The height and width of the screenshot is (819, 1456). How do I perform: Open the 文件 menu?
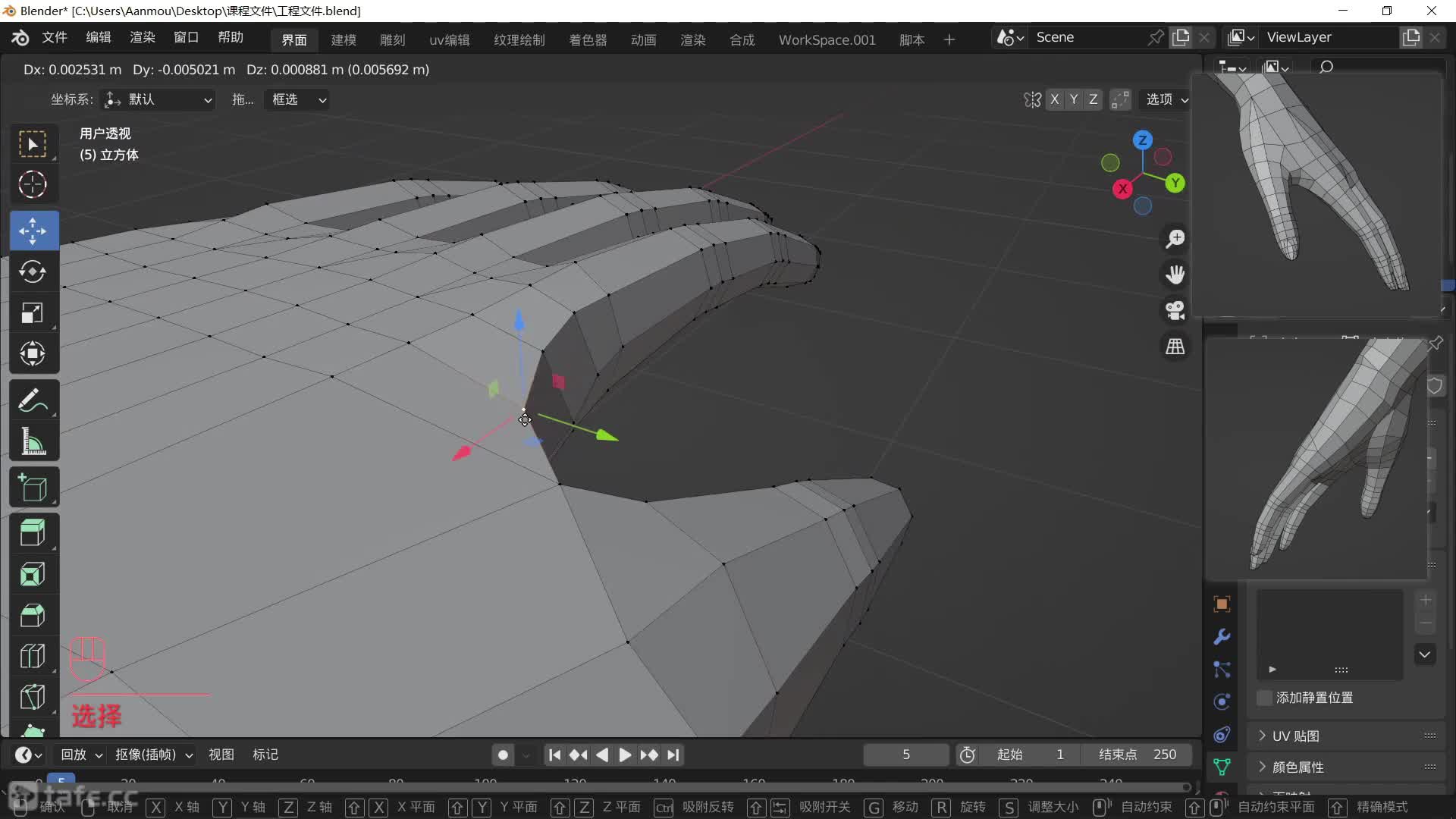point(55,37)
